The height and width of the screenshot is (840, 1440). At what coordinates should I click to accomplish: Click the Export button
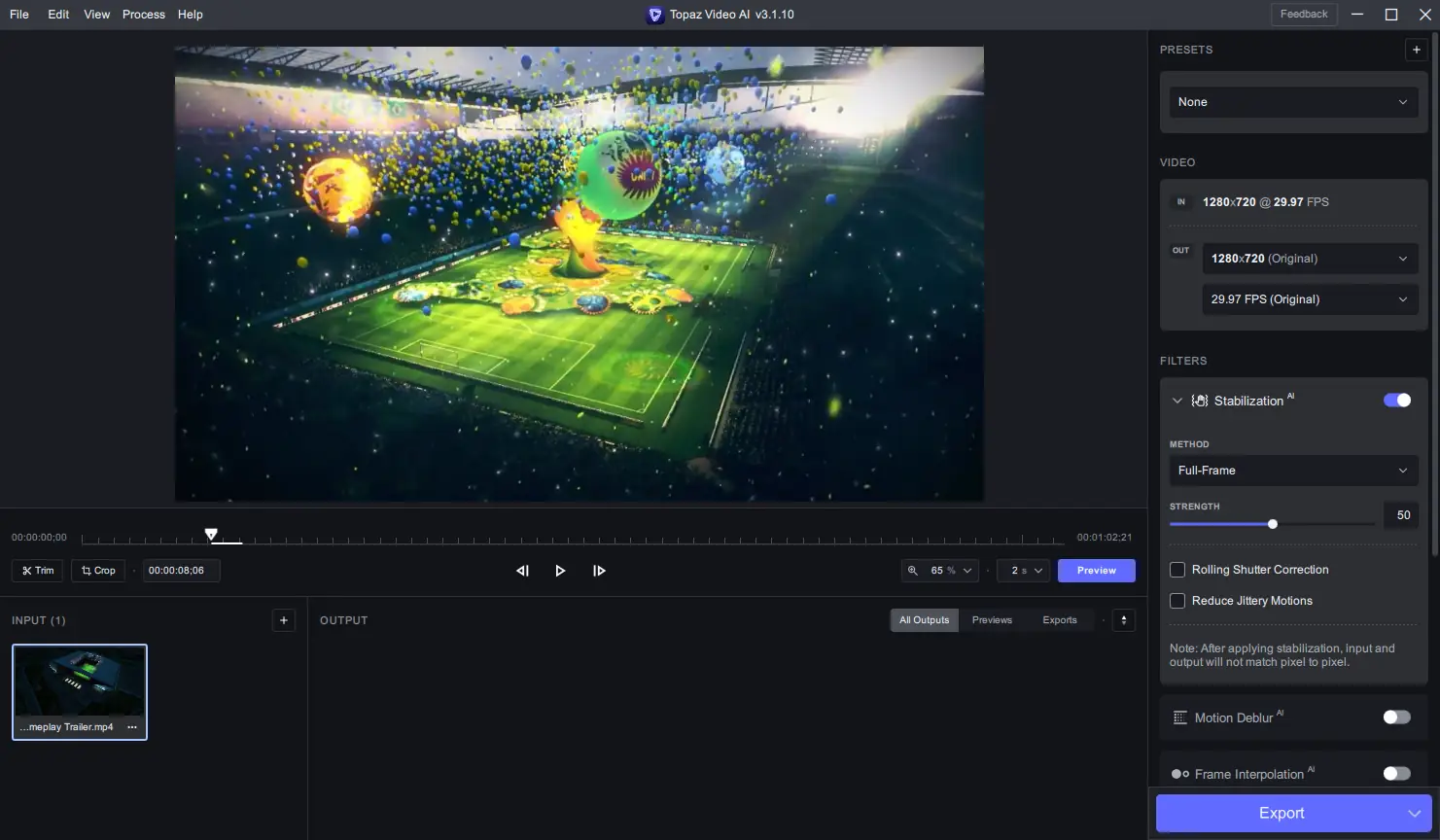coord(1282,814)
